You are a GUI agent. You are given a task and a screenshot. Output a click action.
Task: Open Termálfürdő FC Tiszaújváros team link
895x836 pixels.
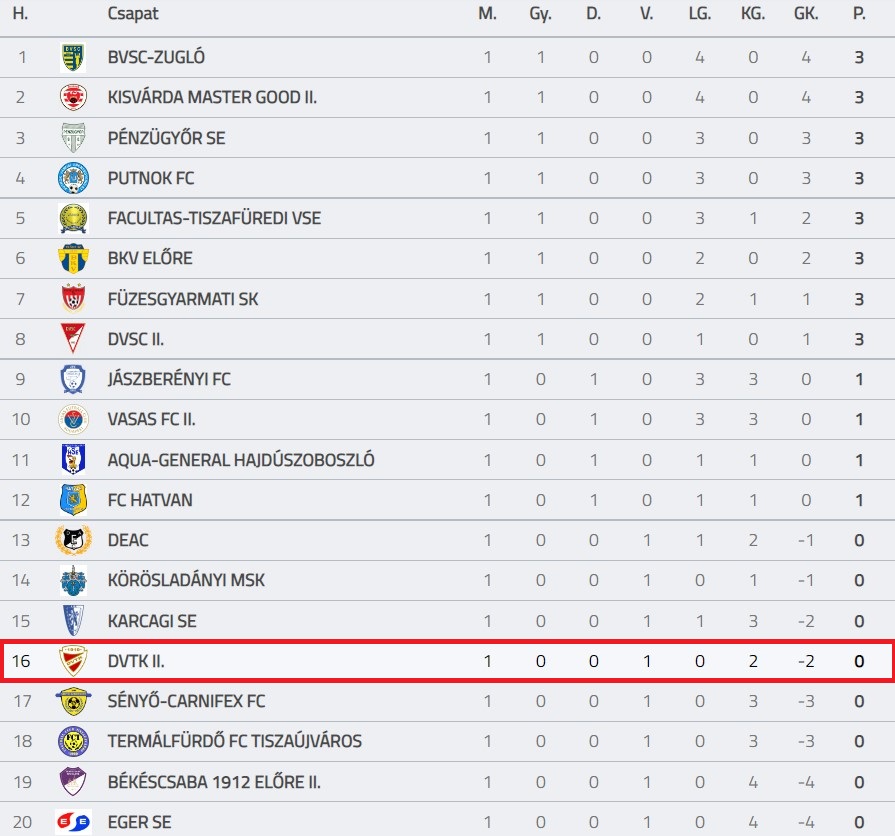tap(235, 741)
